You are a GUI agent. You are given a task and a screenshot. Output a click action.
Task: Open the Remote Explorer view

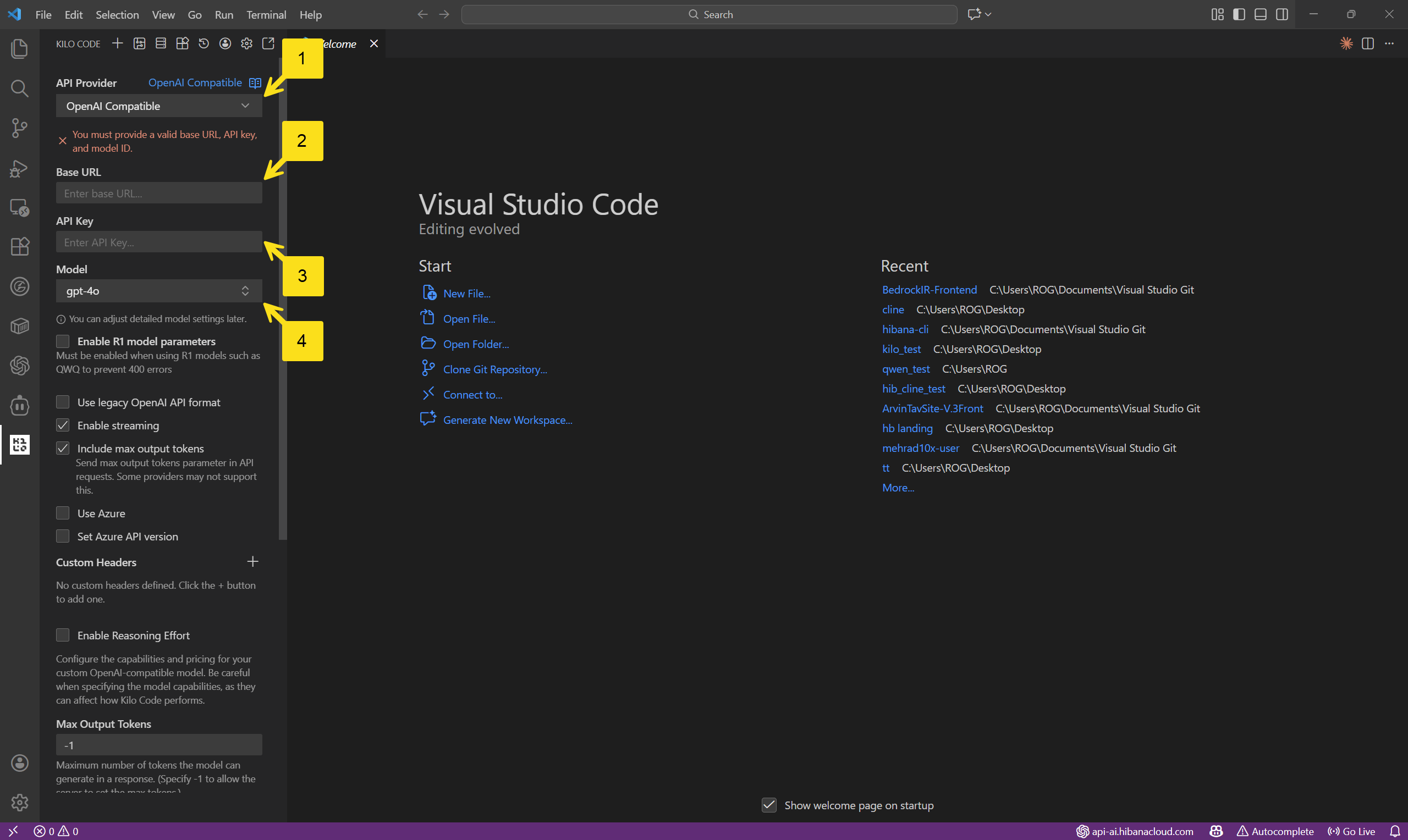pyautogui.click(x=20, y=207)
